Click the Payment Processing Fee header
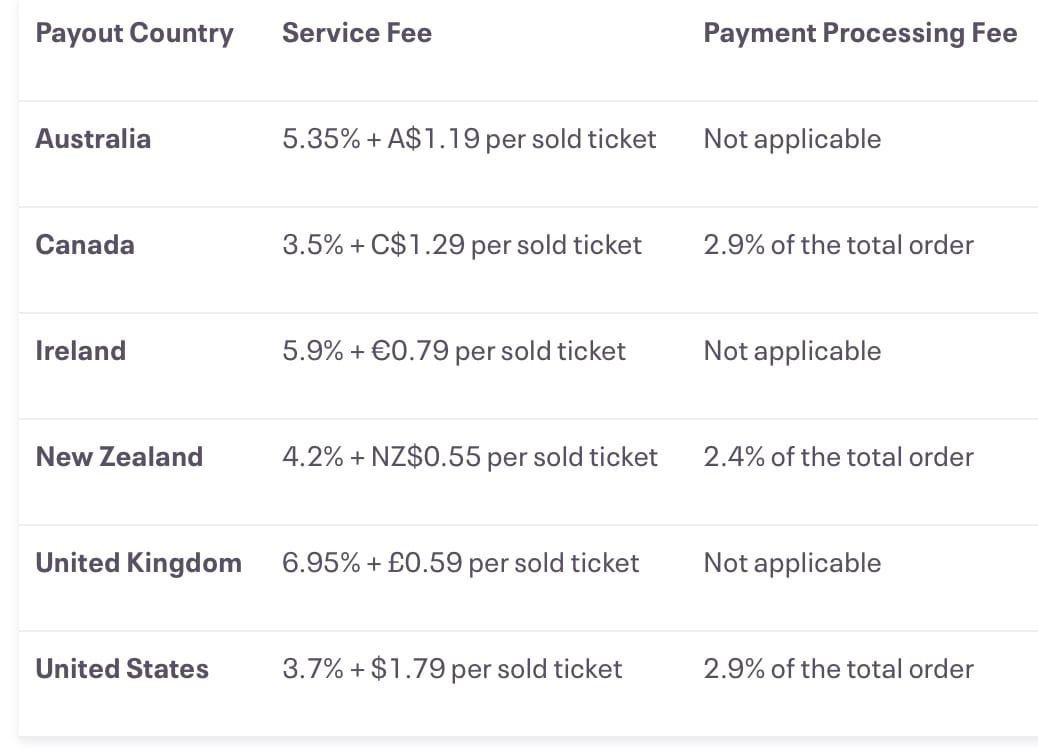Screen dimensions: 1038x752 point(860,33)
